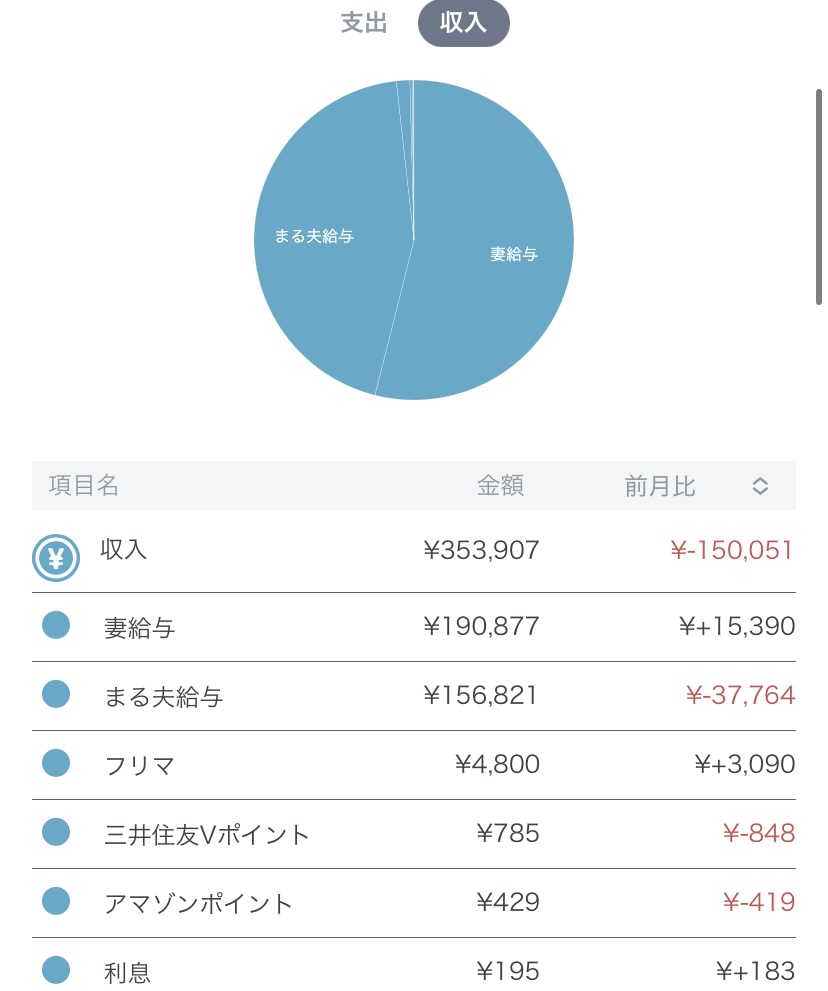Tap the 収入 total amount ¥353,907

(482, 550)
